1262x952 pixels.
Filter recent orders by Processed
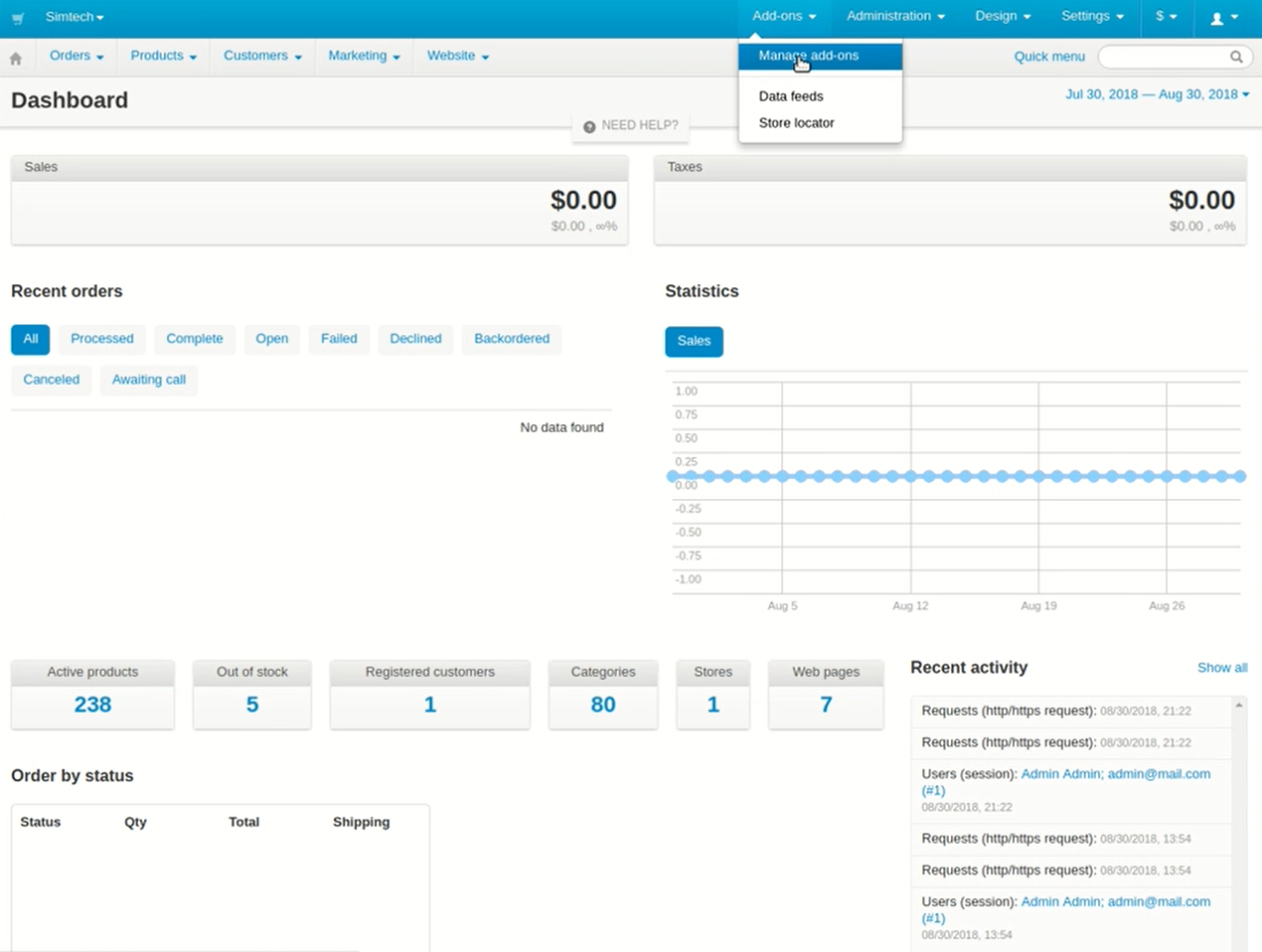(x=101, y=339)
